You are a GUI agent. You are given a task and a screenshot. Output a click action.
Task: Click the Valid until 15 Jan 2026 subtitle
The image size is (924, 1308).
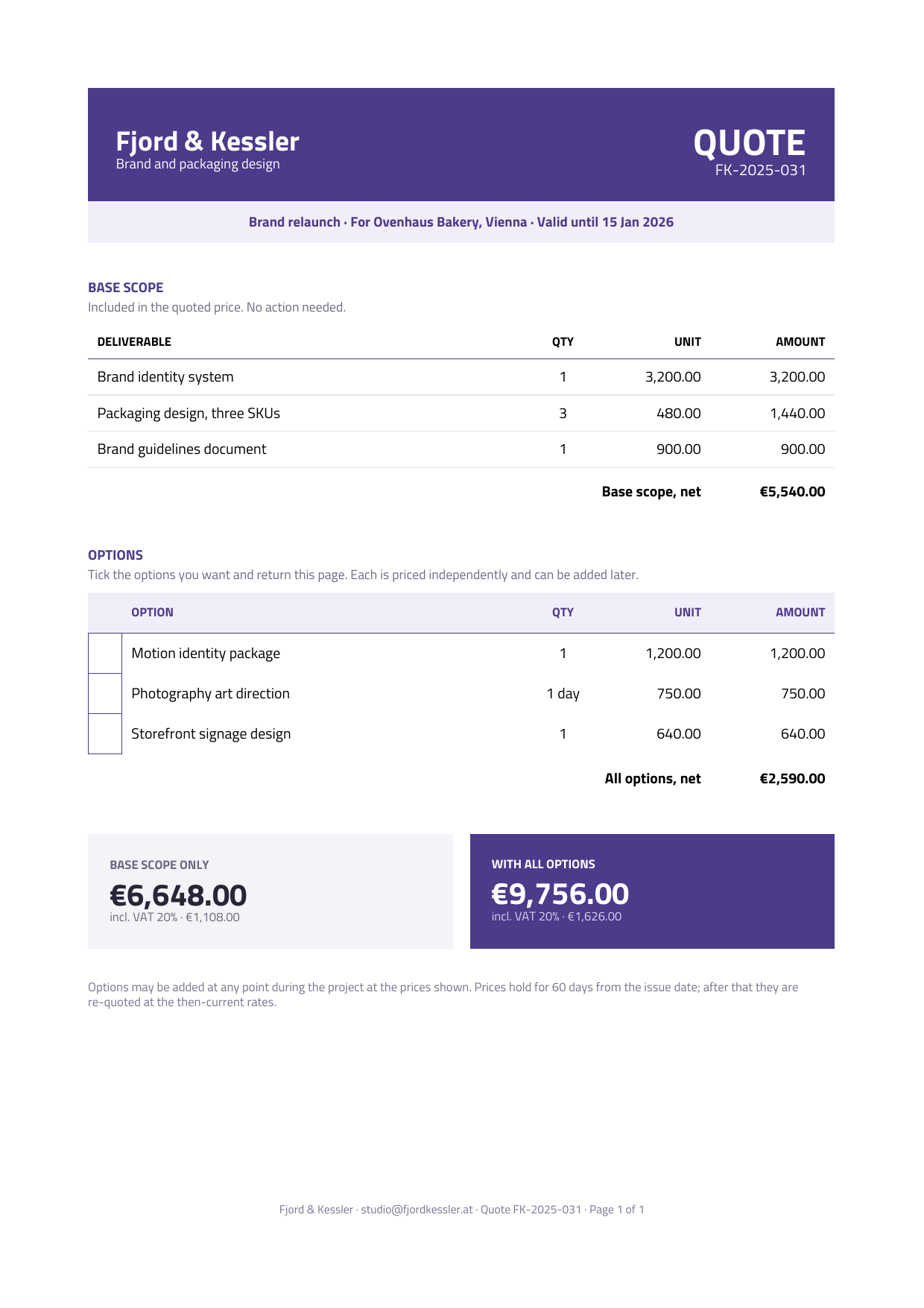pyautogui.click(x=605, y=222)
